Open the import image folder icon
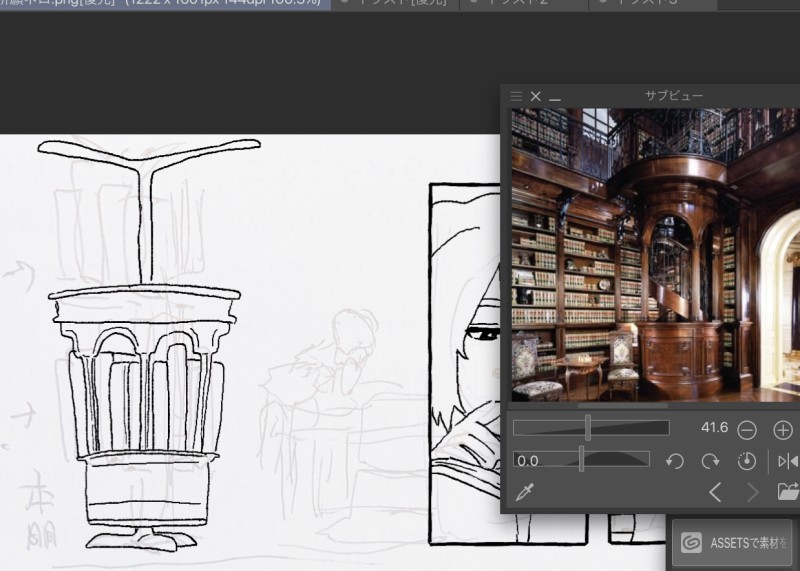 coord(788,492)
